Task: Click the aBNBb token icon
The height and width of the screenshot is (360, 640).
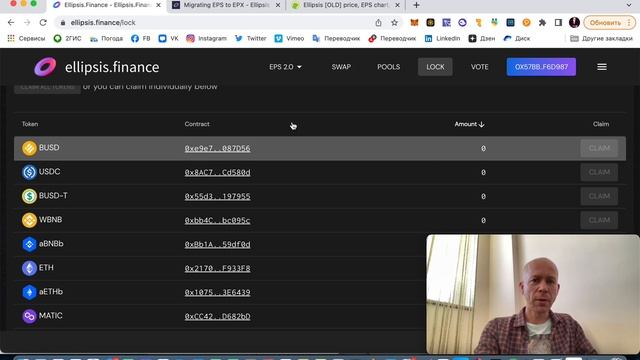Action: [29, 244]
